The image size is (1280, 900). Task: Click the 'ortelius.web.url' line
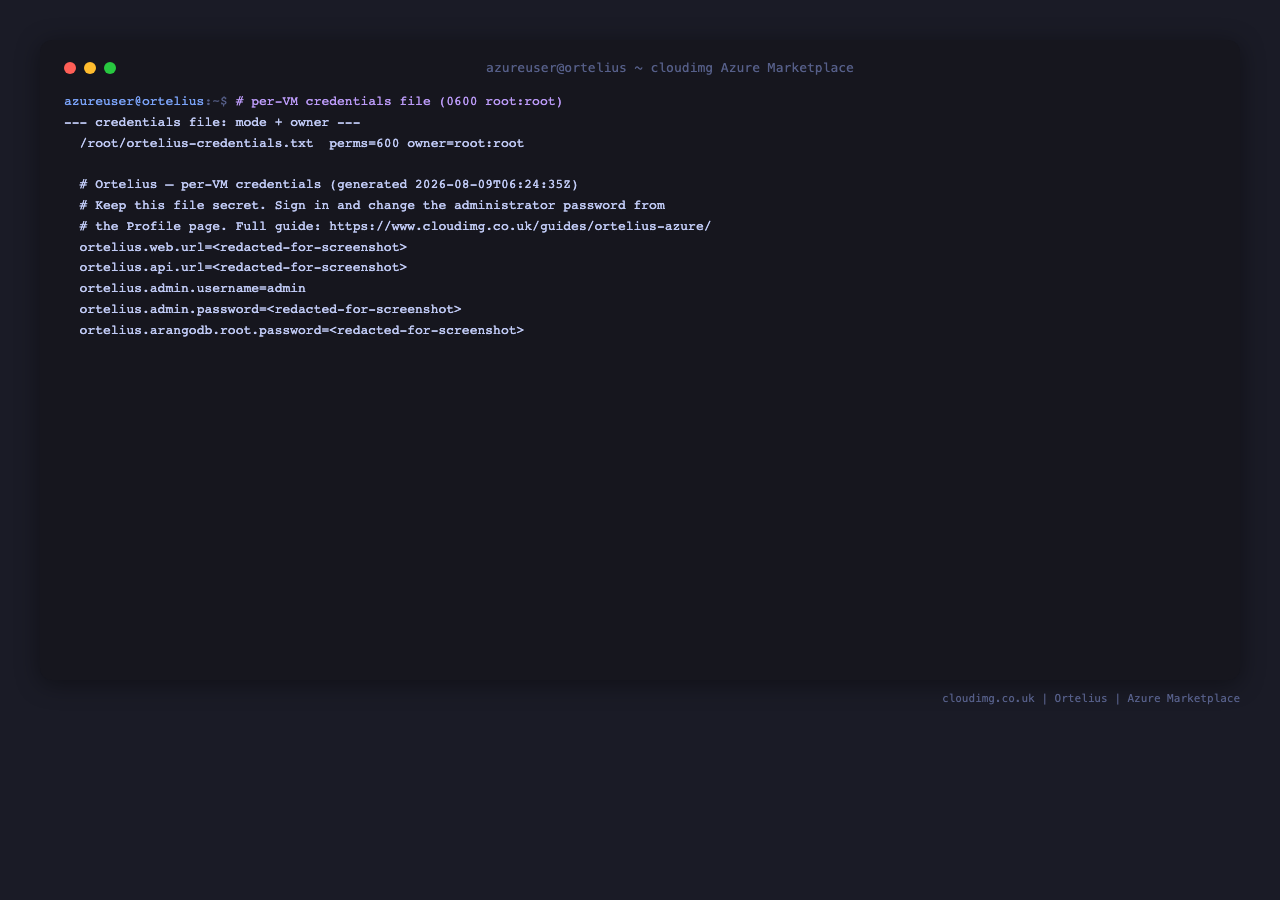243,248
